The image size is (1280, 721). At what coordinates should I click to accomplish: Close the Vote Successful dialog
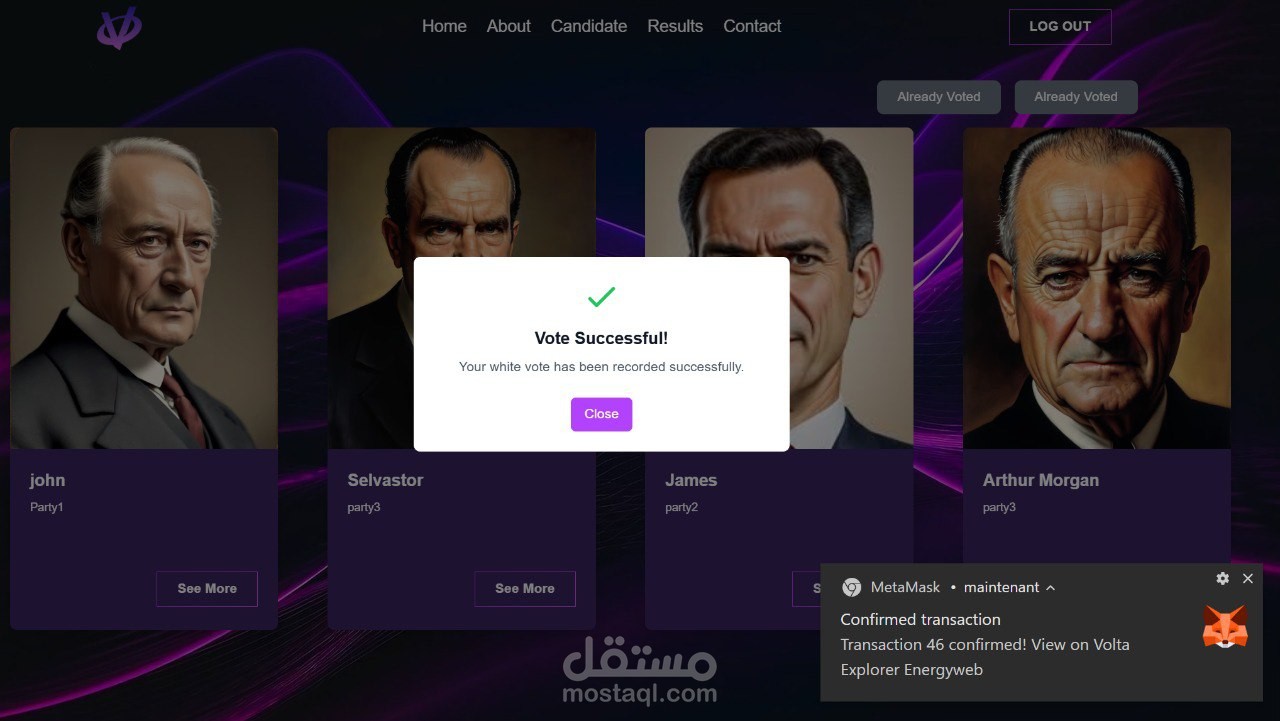point(601,413)
